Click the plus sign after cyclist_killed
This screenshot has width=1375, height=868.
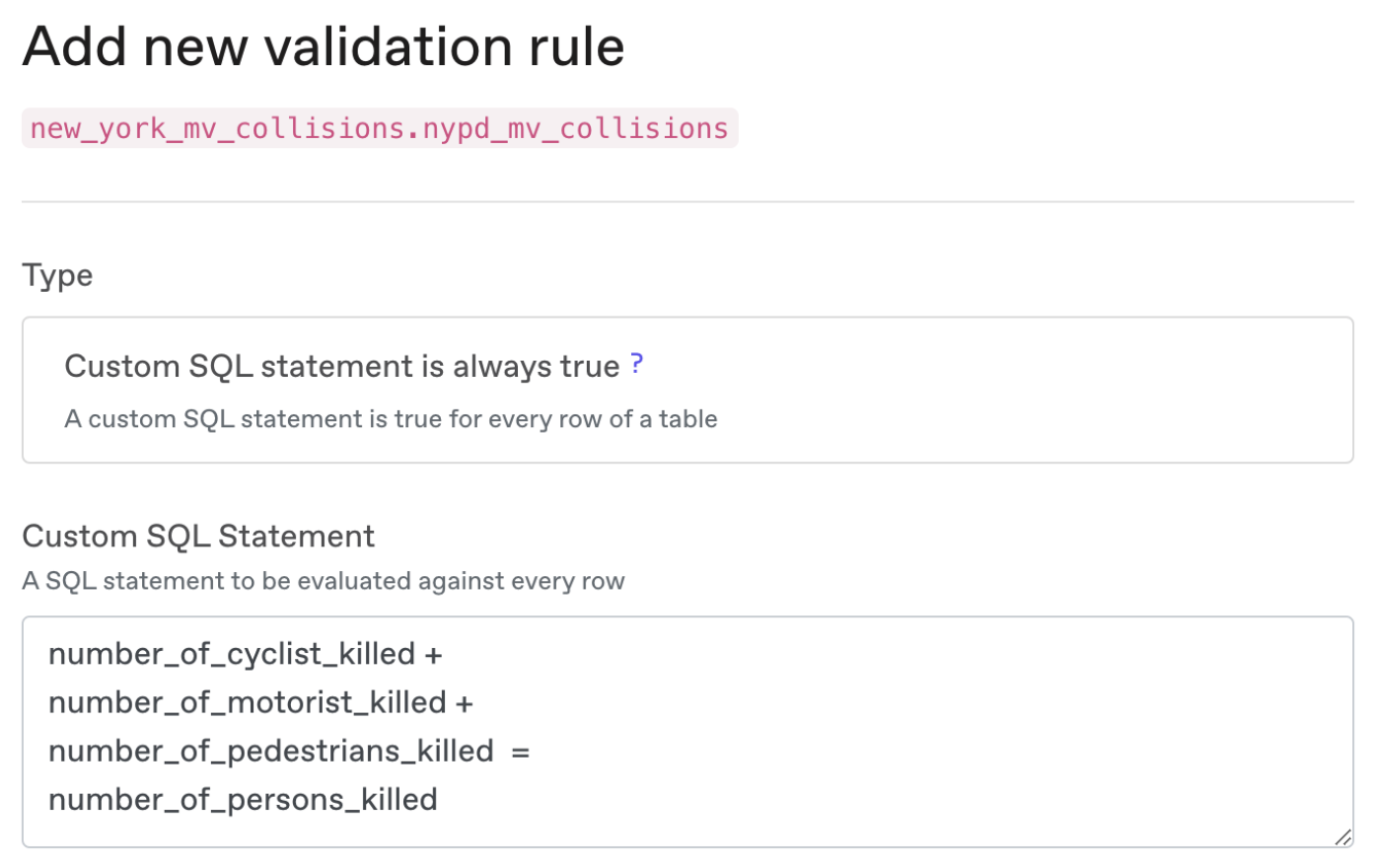(x=433, y=655)
